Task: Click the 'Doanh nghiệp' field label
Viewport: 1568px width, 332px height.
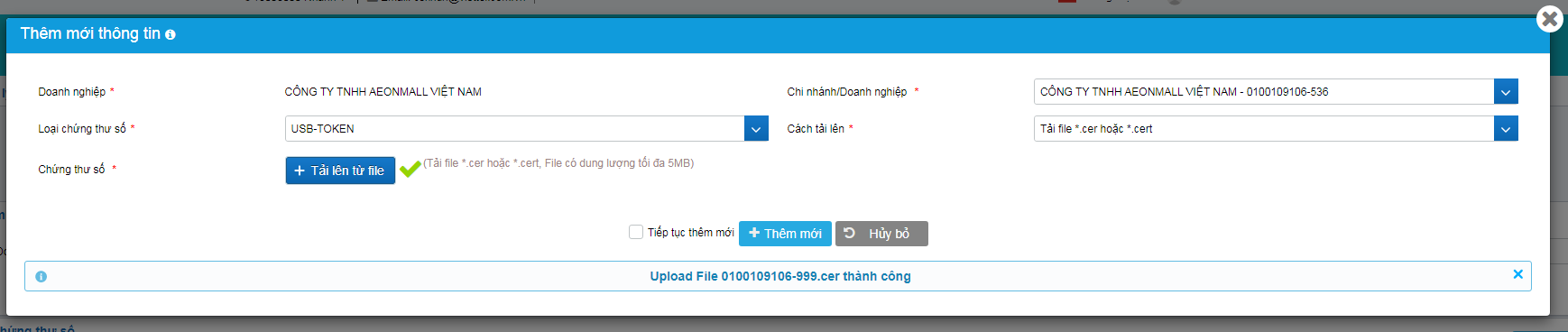Action: (71, 92)
